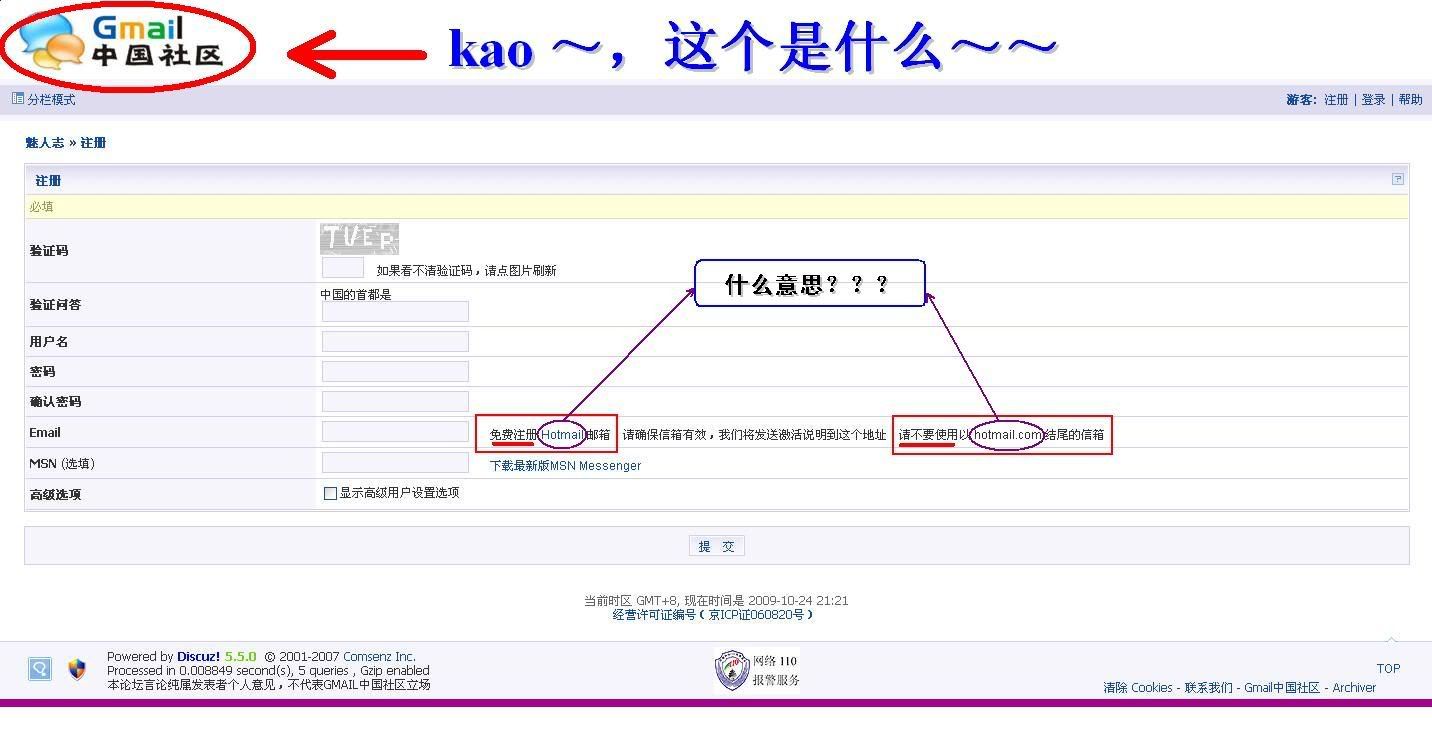Screen dimensions: 1432x733
Task: Focus the 用户名 text field
Action: click(395, 342)
